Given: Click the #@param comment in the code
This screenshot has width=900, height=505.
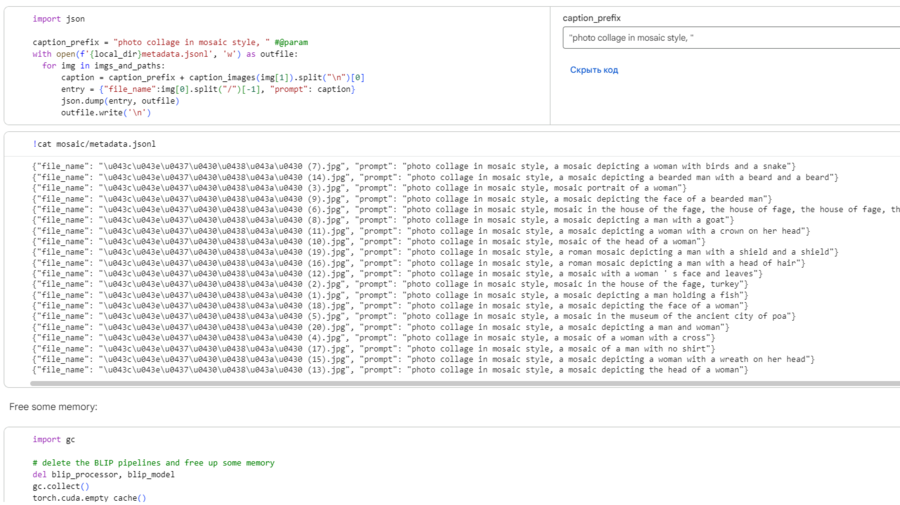Looking at the screenshot, I should [x=291, y=43].
